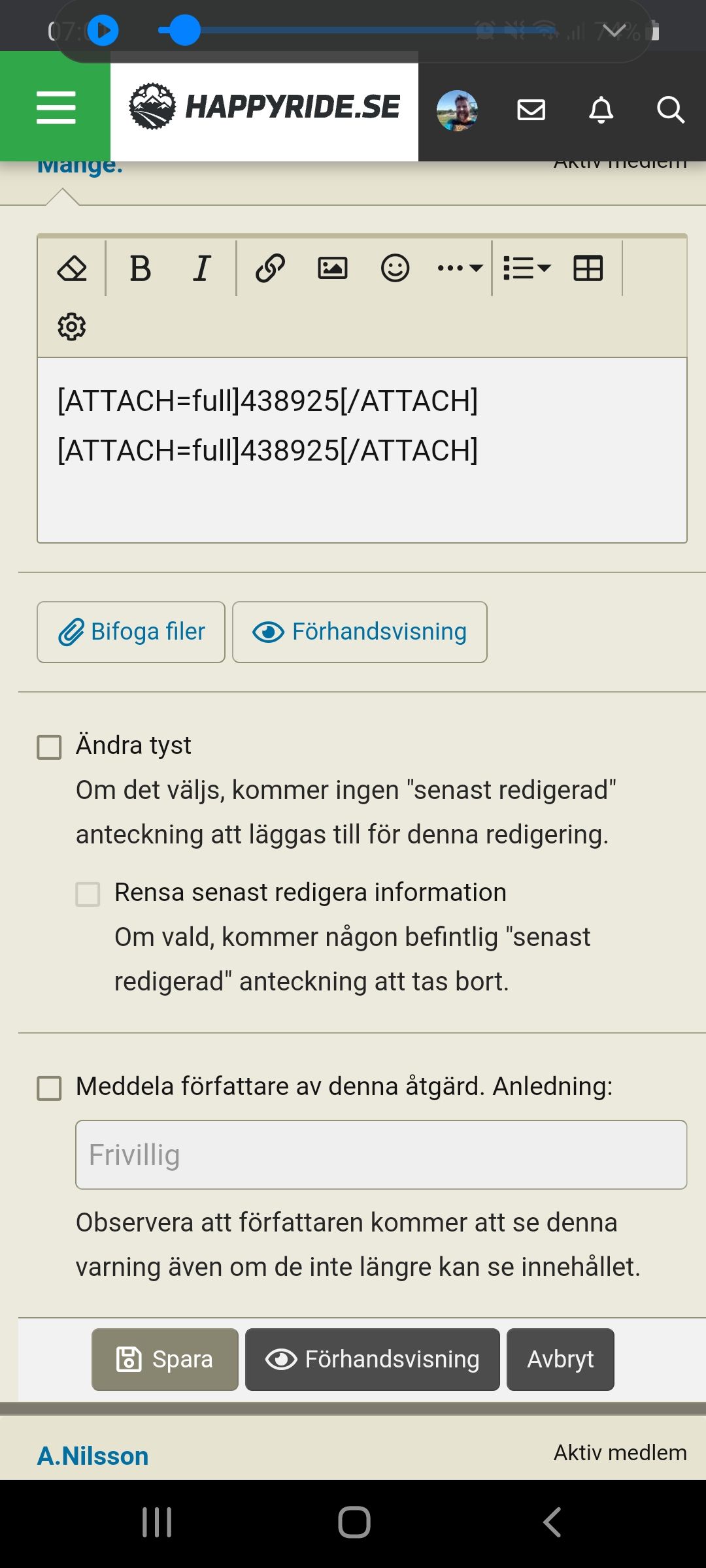This screenshot has width=706, height=1568.
Task: Click the blue media progress slider knob
Action: pos(184,30)
